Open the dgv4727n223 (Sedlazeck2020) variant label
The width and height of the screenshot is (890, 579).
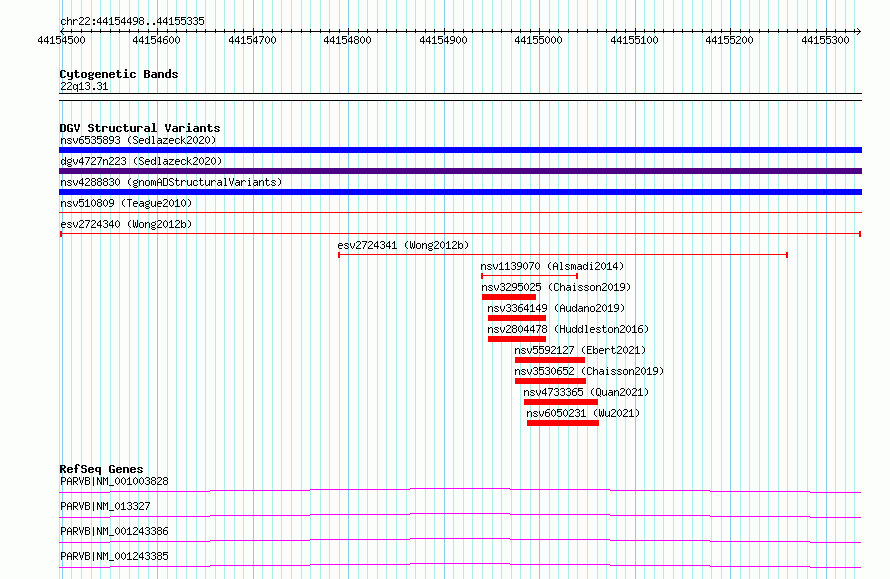click(141, 161)
